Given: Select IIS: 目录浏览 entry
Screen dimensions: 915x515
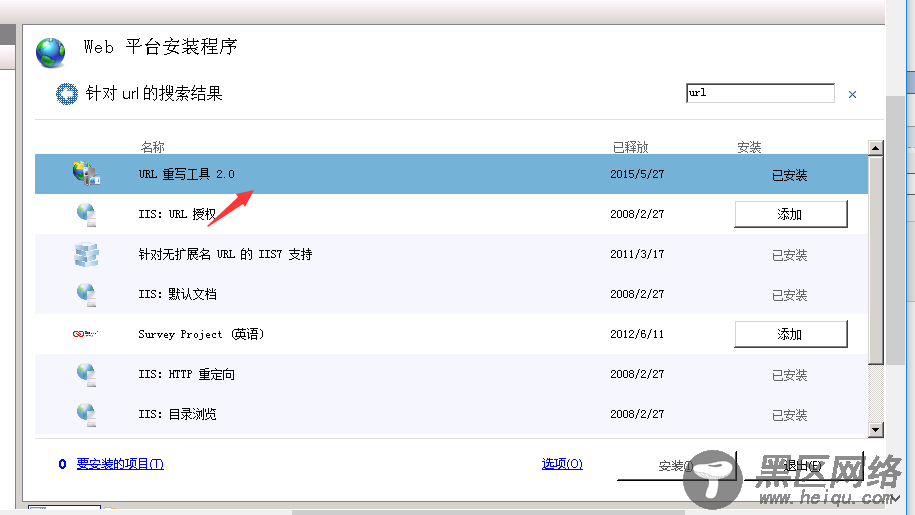Looking at the screenshot, I should pyautogui.click(x=451, y=414).
